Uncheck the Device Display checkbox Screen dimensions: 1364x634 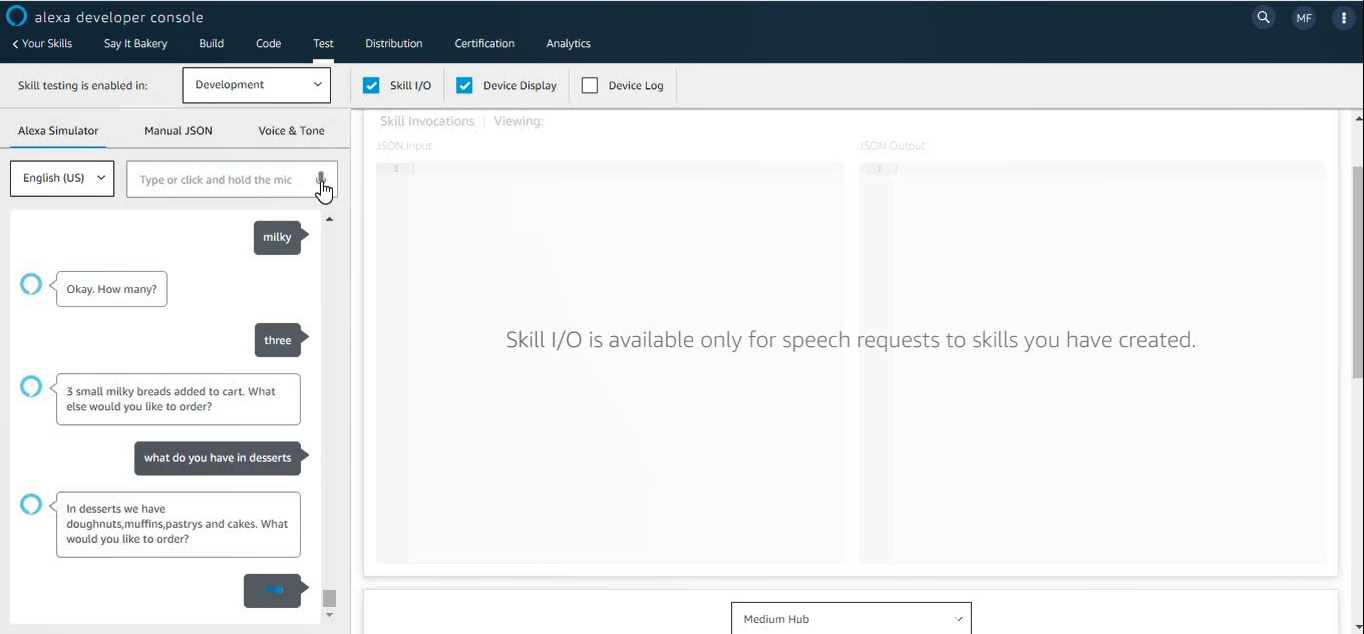(464, 85)
